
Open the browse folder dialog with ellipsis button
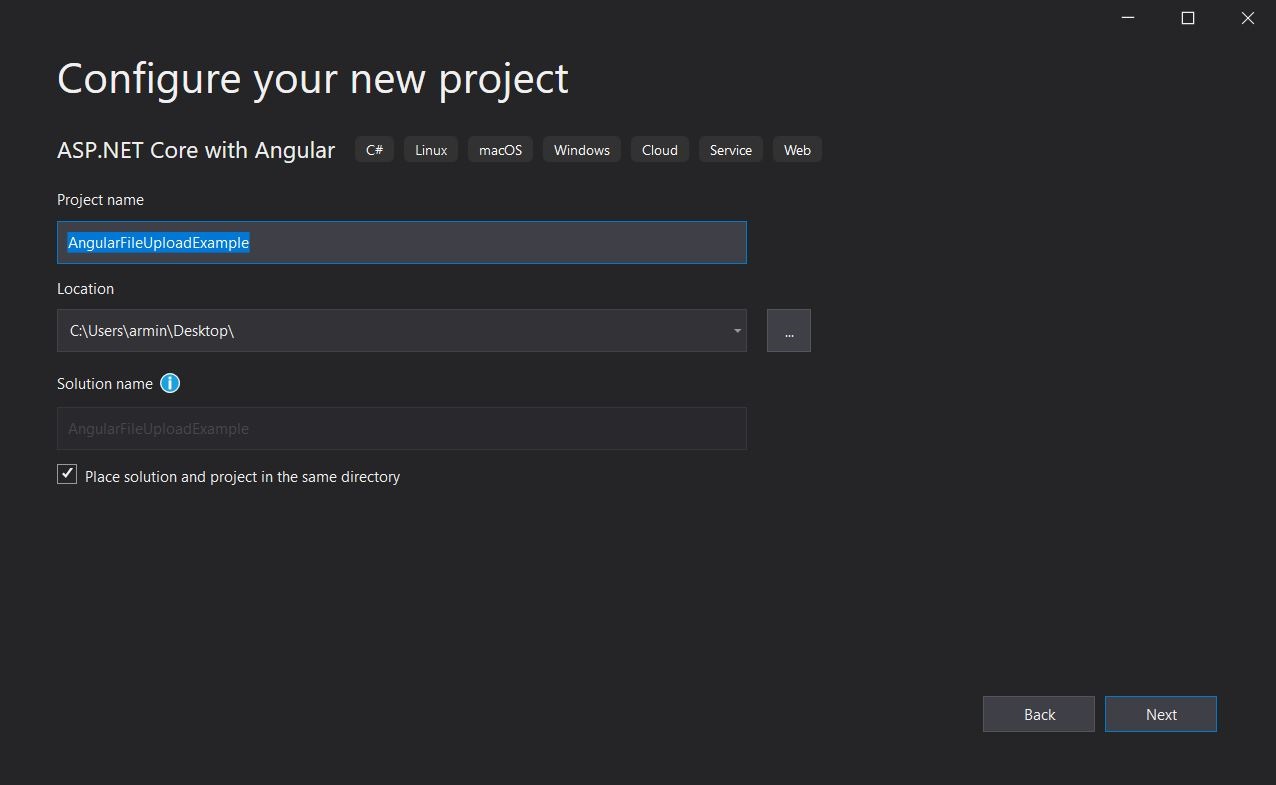point(789,330)
